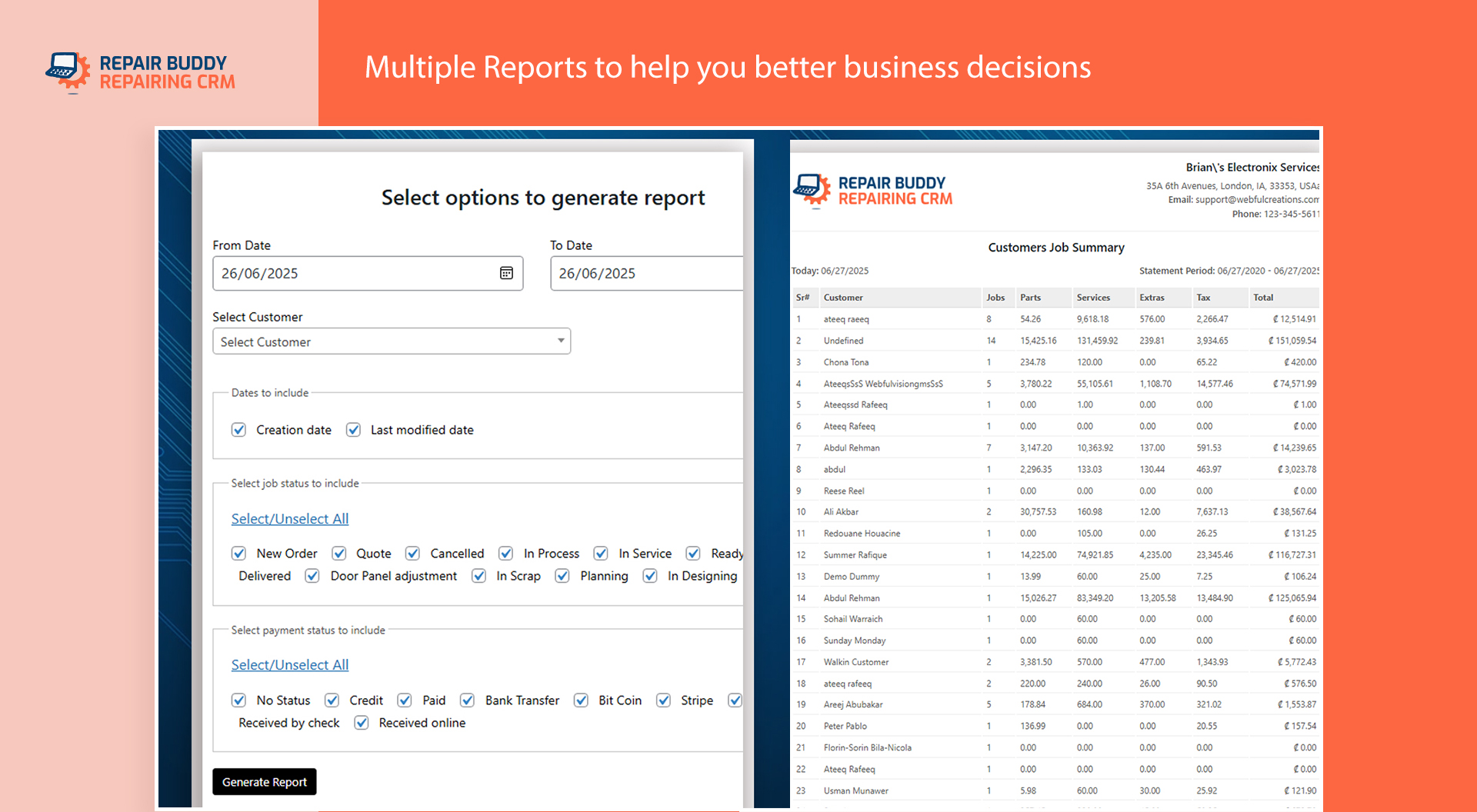Click Select/Unselect All for payment status
Image resolution: width=1477 pixels, height=812 pixels.
point(290,665)
